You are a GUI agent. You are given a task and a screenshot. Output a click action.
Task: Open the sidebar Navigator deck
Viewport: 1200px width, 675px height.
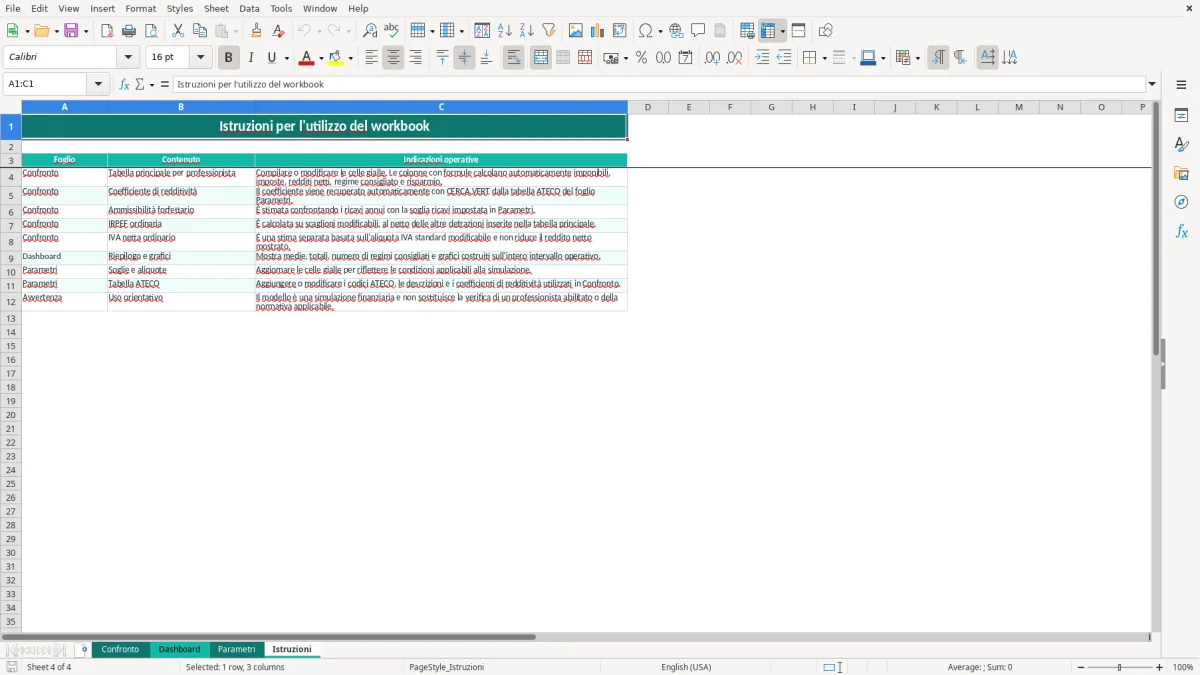coord(1181,203)
